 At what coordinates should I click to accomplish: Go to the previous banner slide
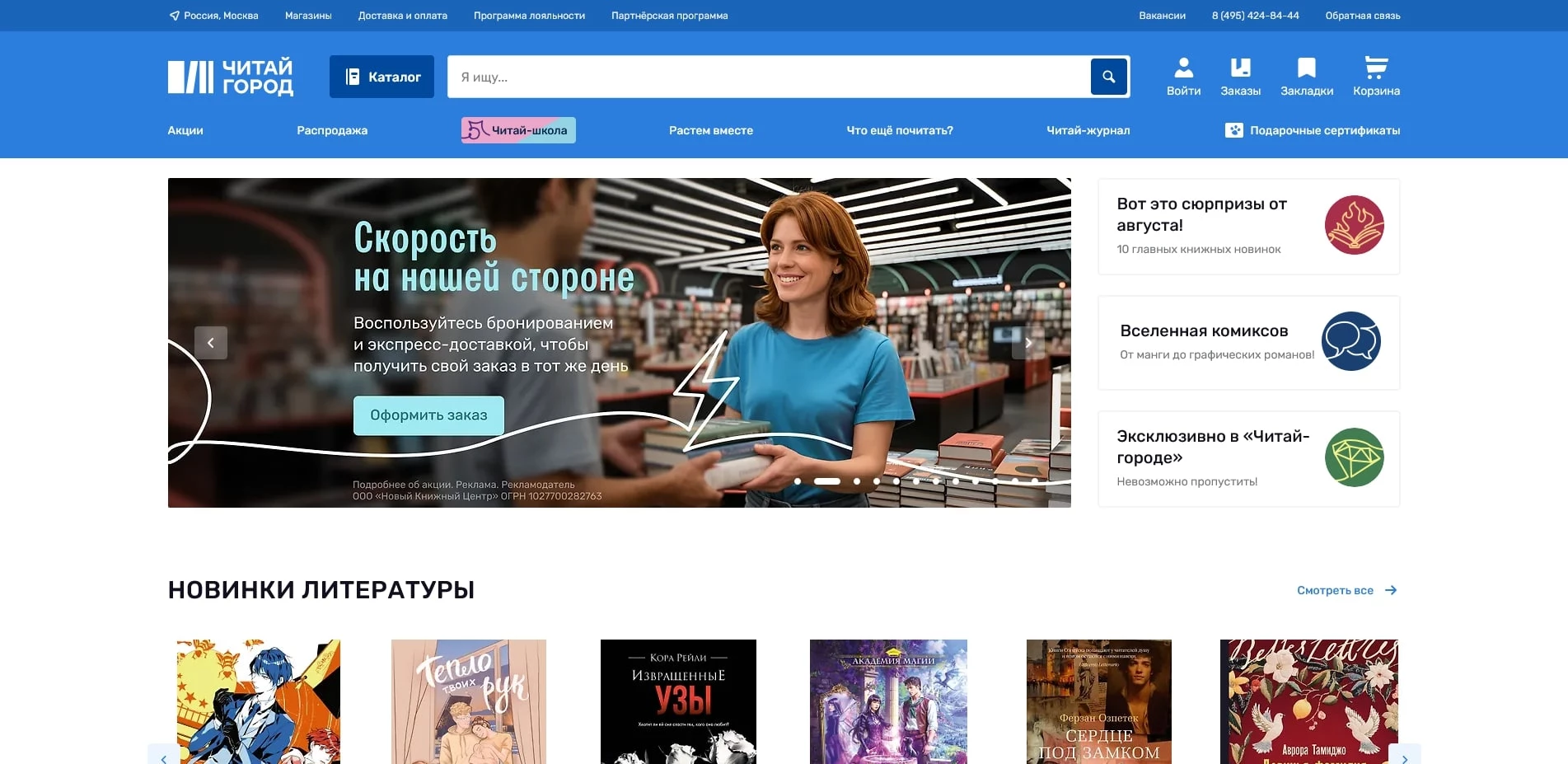click(x=211, y=342)
